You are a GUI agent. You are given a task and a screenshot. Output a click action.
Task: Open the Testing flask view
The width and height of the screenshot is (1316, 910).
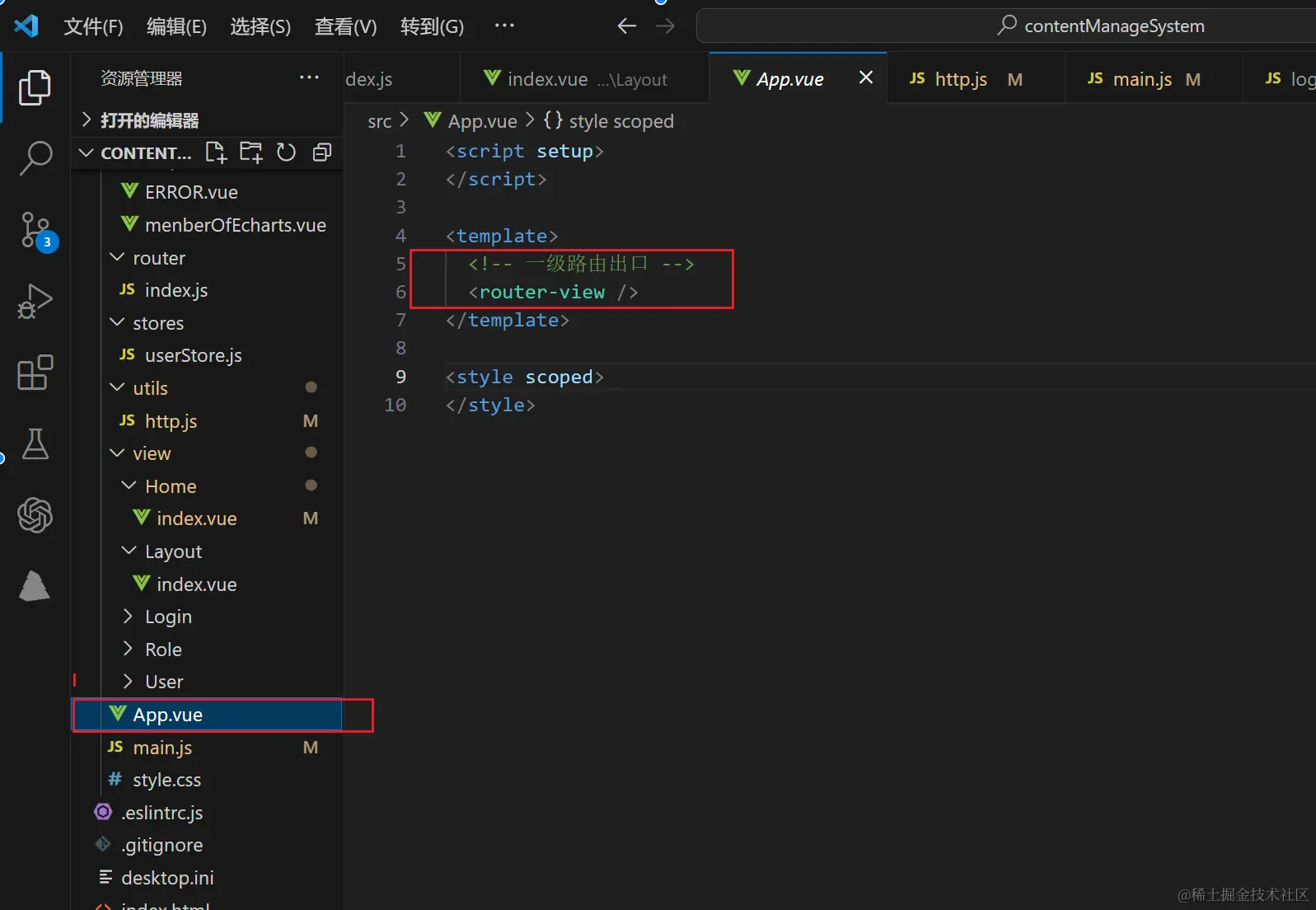click(35, 443)
